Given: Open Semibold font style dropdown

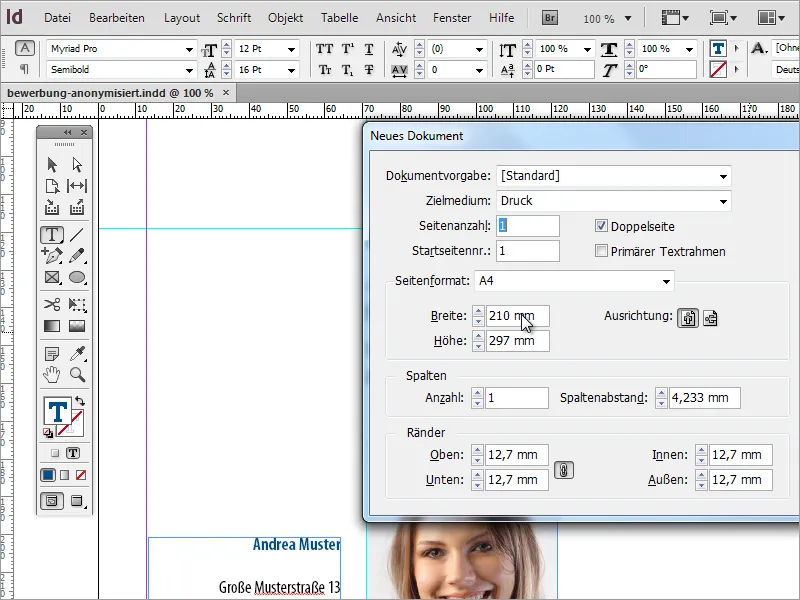Looking at the screenshot, I should point(189,70).
